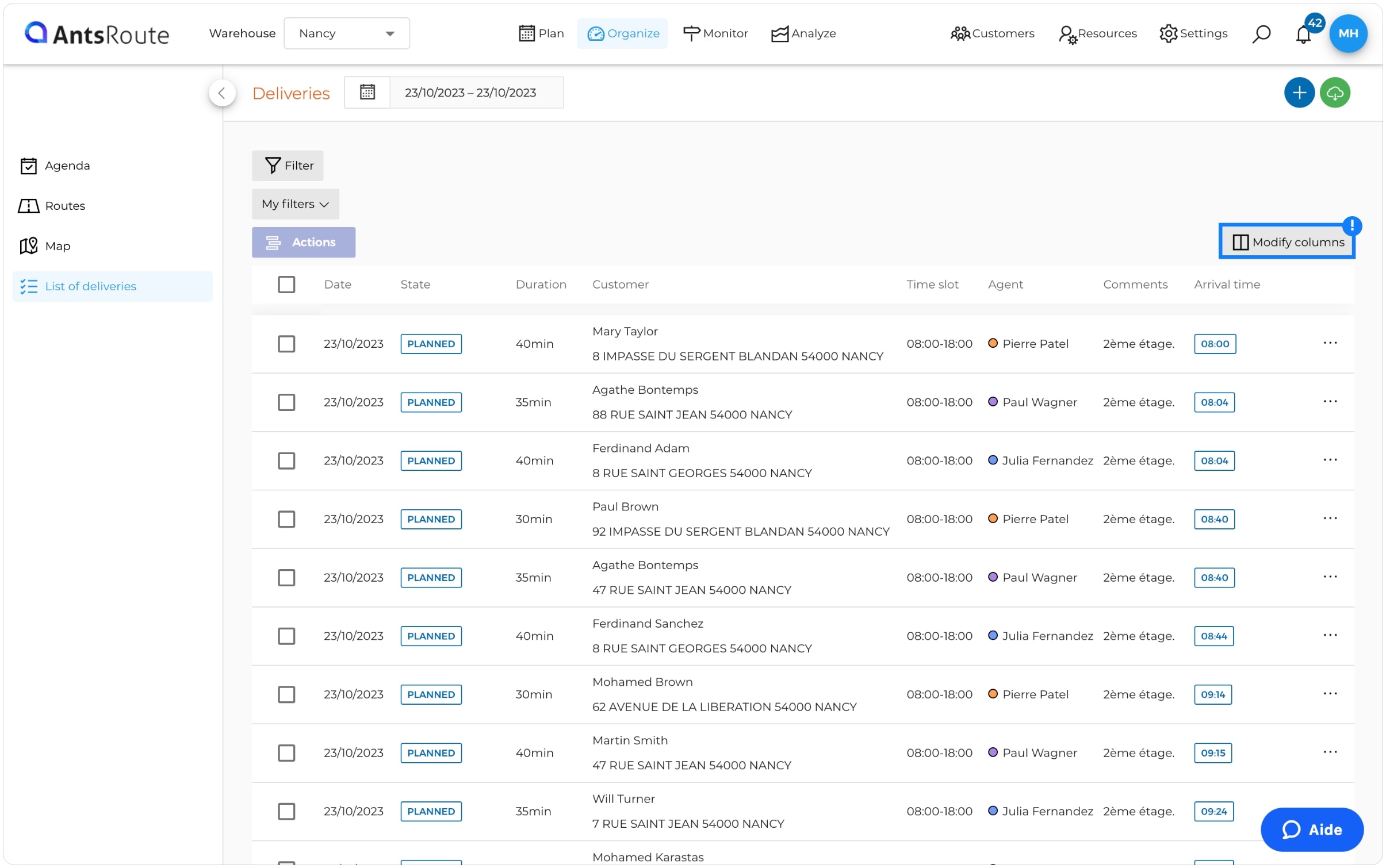Open the Settings menu
The height and width of the screenshot is (868, 1386).
point(1193,33)
